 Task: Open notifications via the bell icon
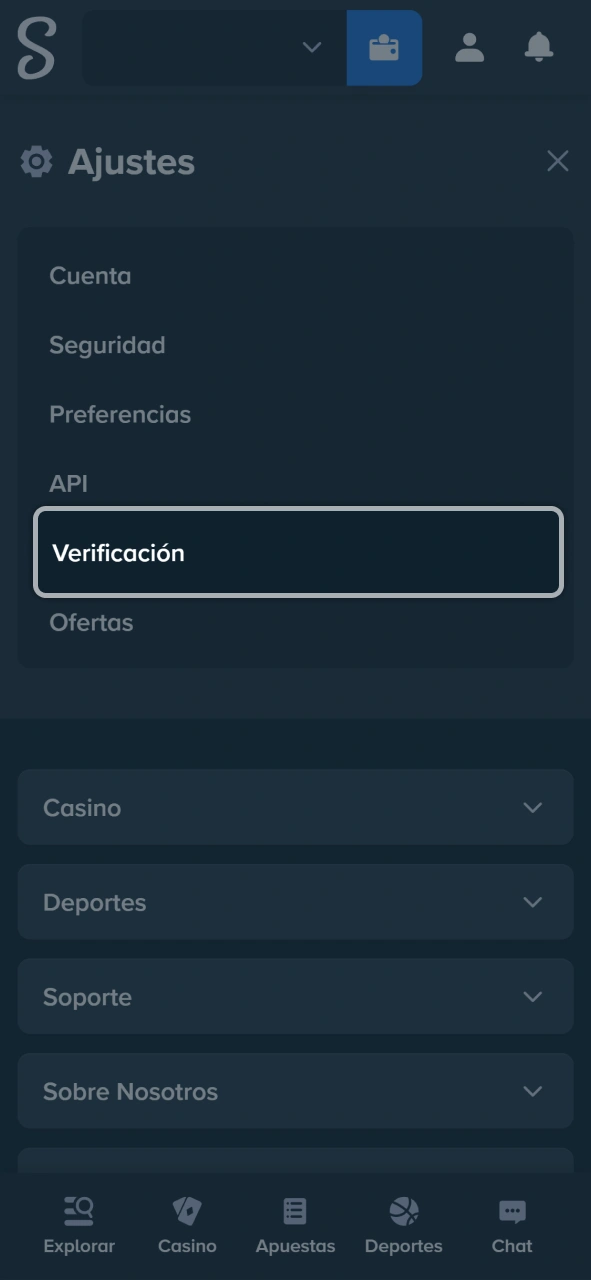pos(538,47)
